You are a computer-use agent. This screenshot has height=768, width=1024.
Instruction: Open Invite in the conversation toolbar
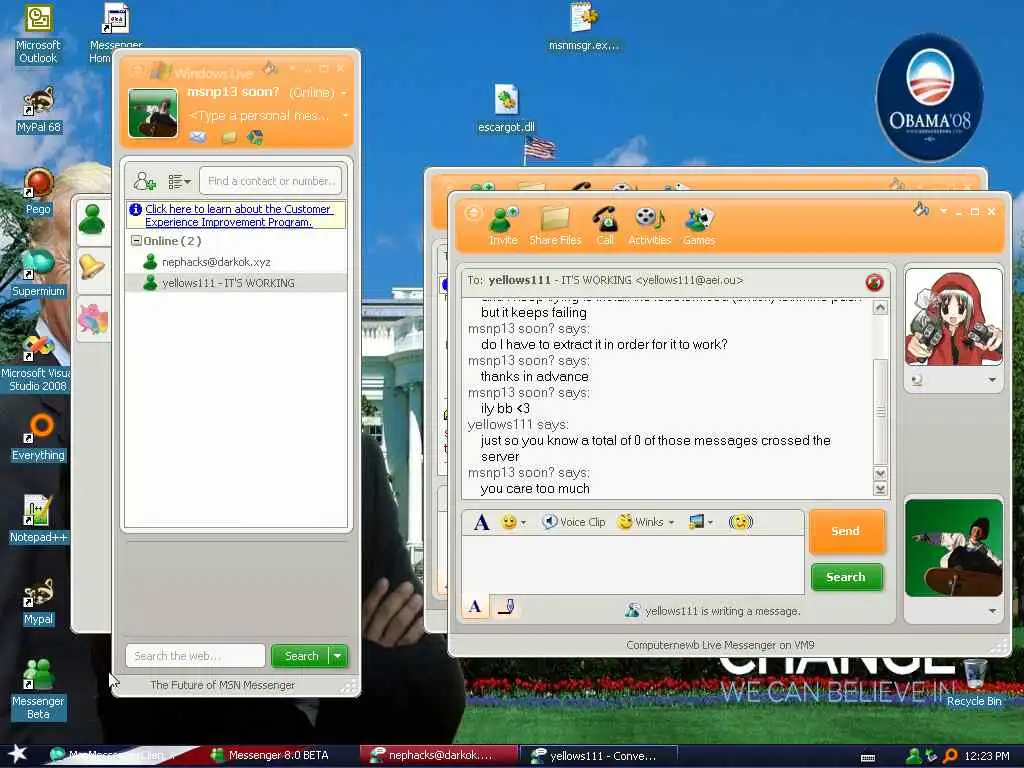tap(503, 226)
